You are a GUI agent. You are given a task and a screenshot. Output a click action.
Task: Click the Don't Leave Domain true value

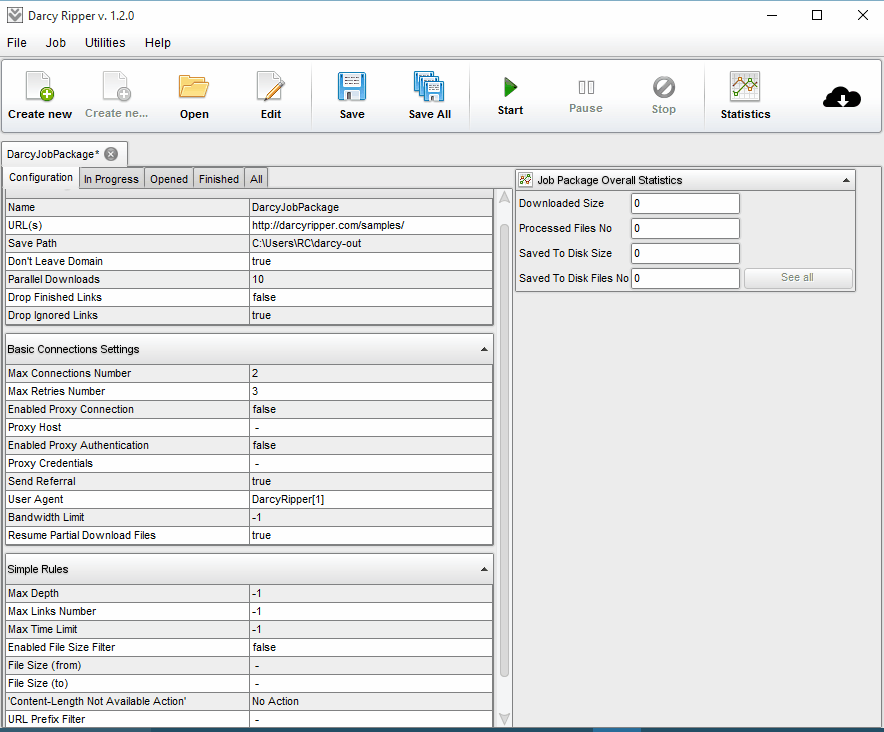(x=262, y=262)
